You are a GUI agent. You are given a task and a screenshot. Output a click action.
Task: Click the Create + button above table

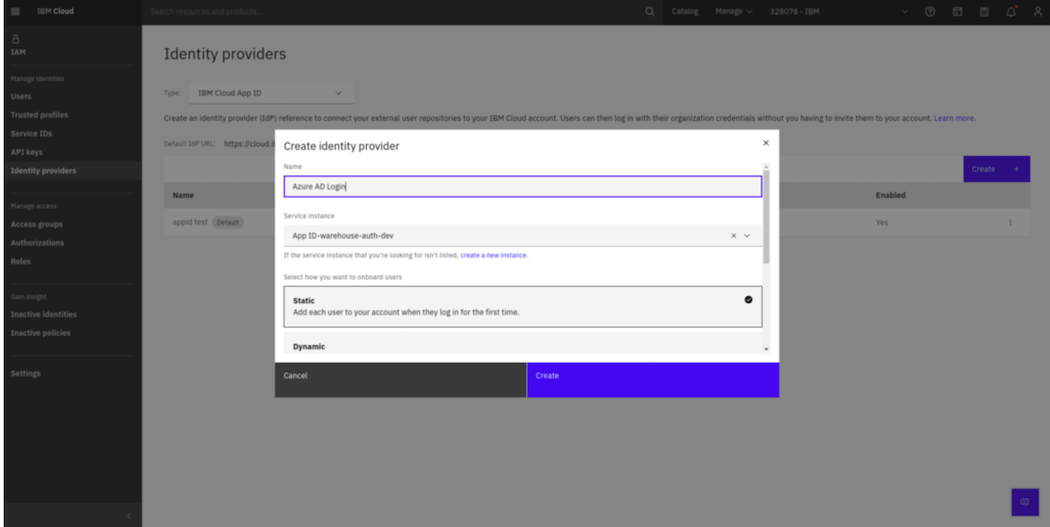coord(996,169)
